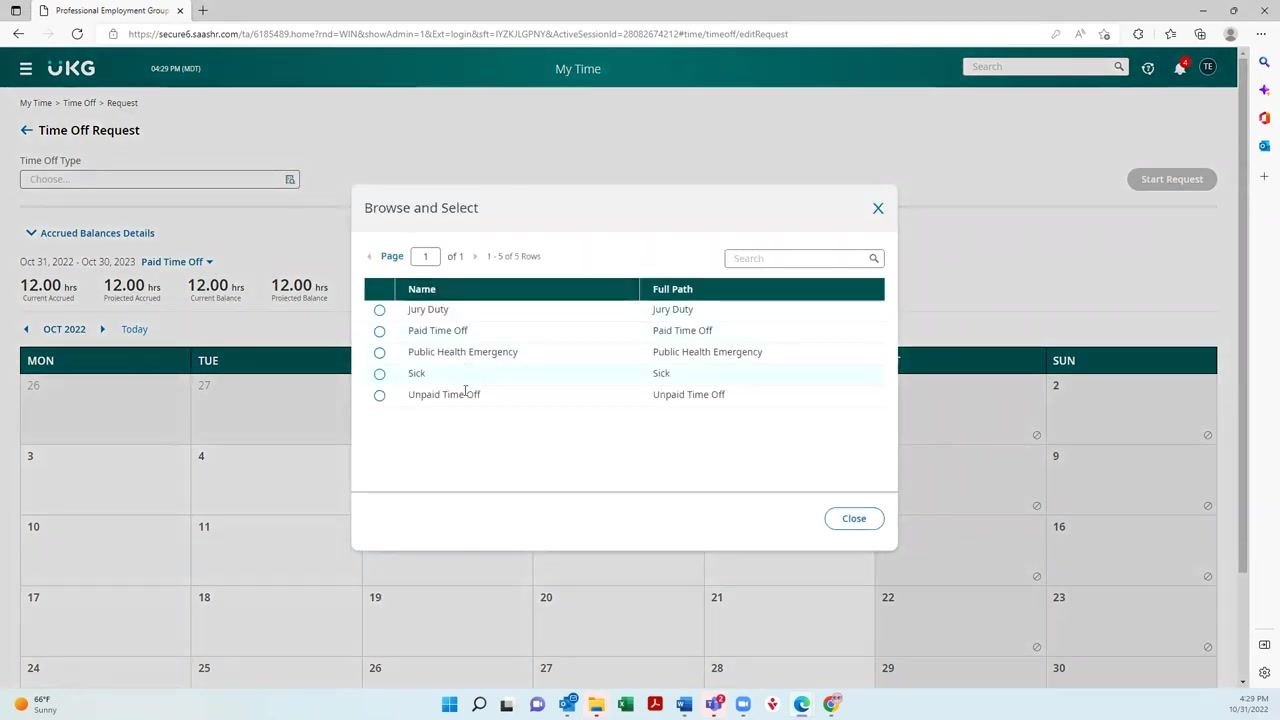Select the Paid Time Off radio button
1280x720 pixels.
pyautogui.click(x=379, y=331)
